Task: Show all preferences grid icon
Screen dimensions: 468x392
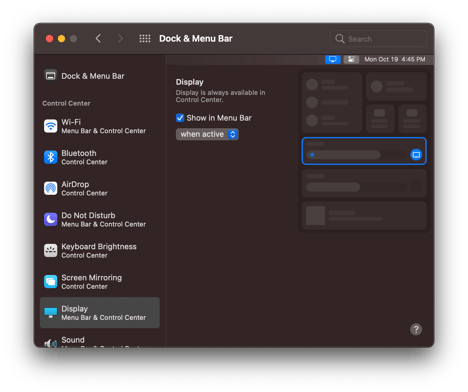Action: 145,39
